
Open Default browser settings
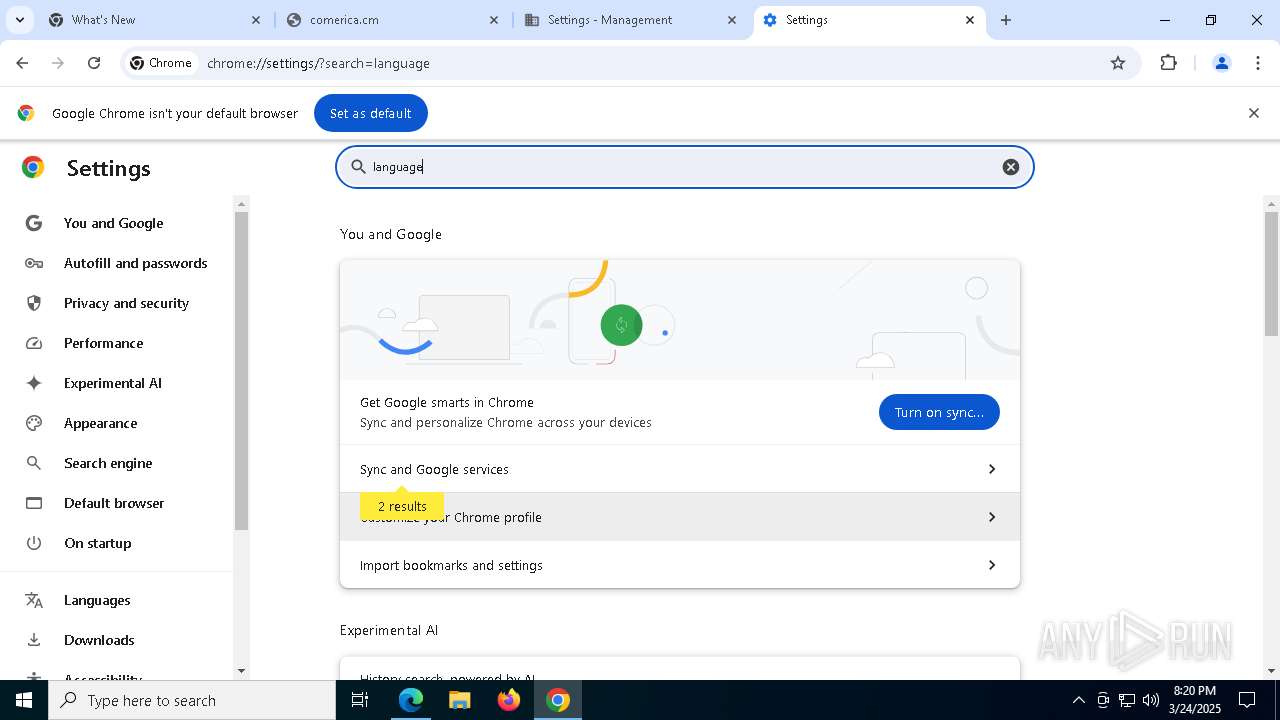(x=114, y=503)
